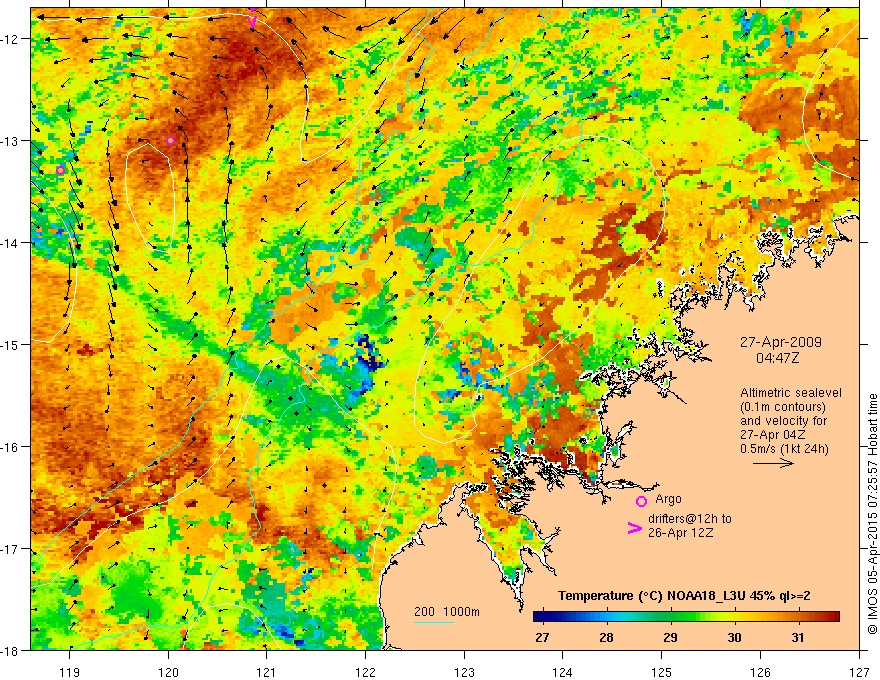Click the '27-Apr-2009' date label

pyautogui.click(x=781, y=342)
